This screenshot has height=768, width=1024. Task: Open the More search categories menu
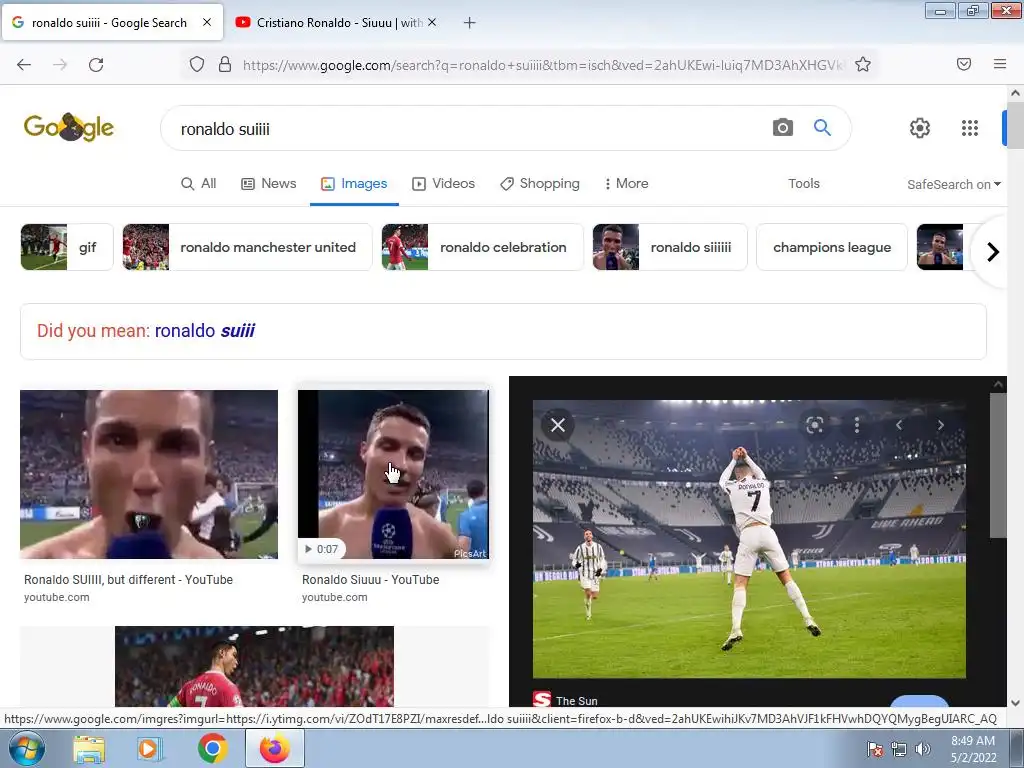point(626,184)
